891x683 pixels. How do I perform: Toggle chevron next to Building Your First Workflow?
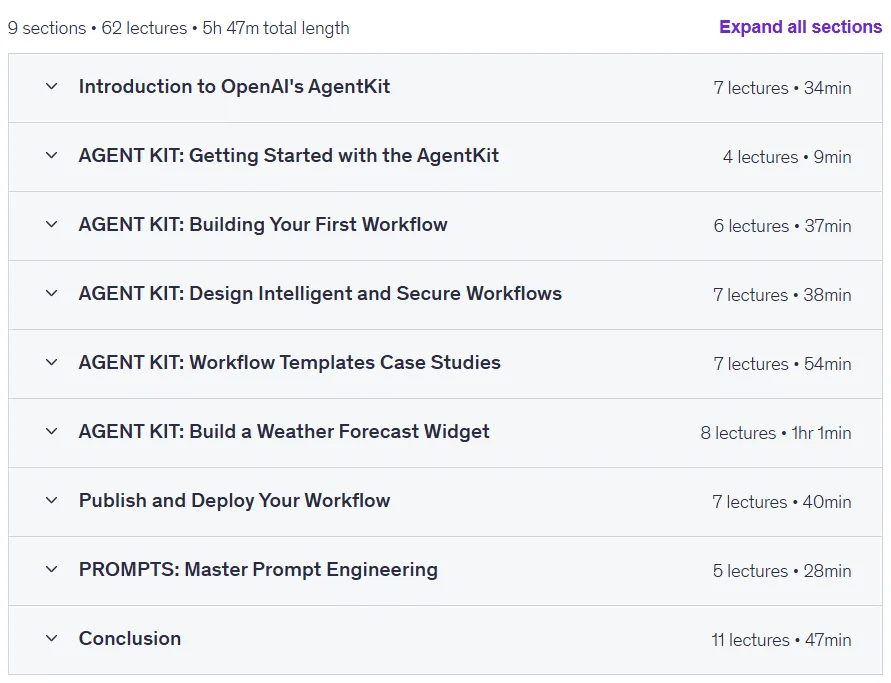(51, 224)
